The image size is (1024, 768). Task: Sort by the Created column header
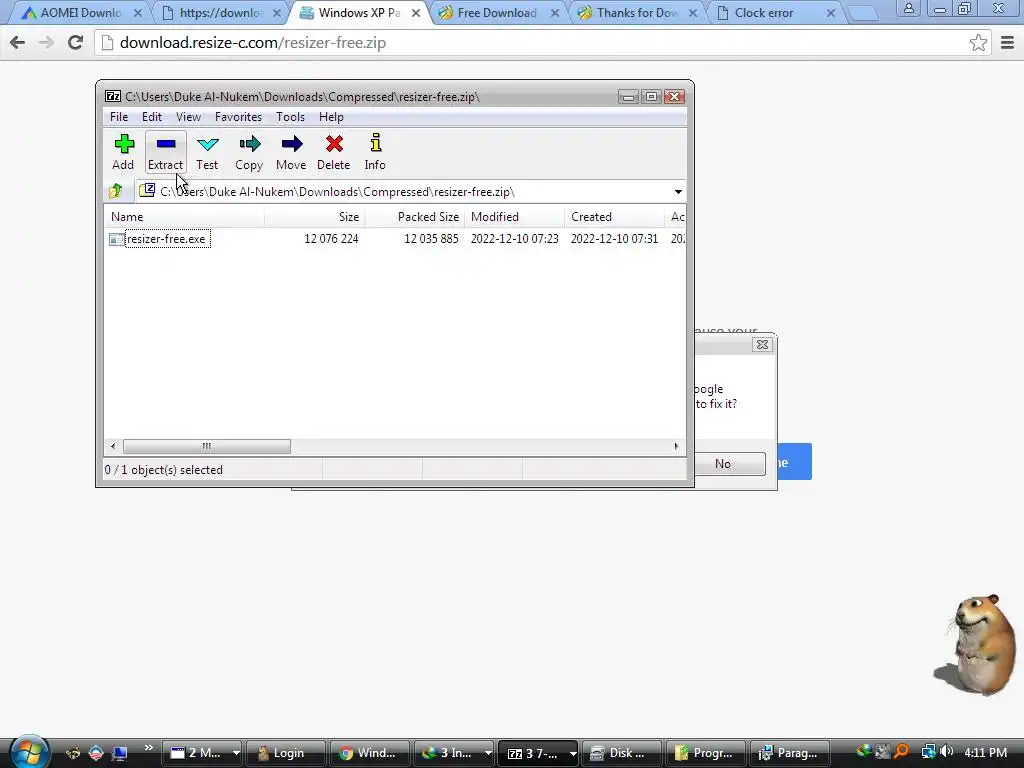point(614,217)
